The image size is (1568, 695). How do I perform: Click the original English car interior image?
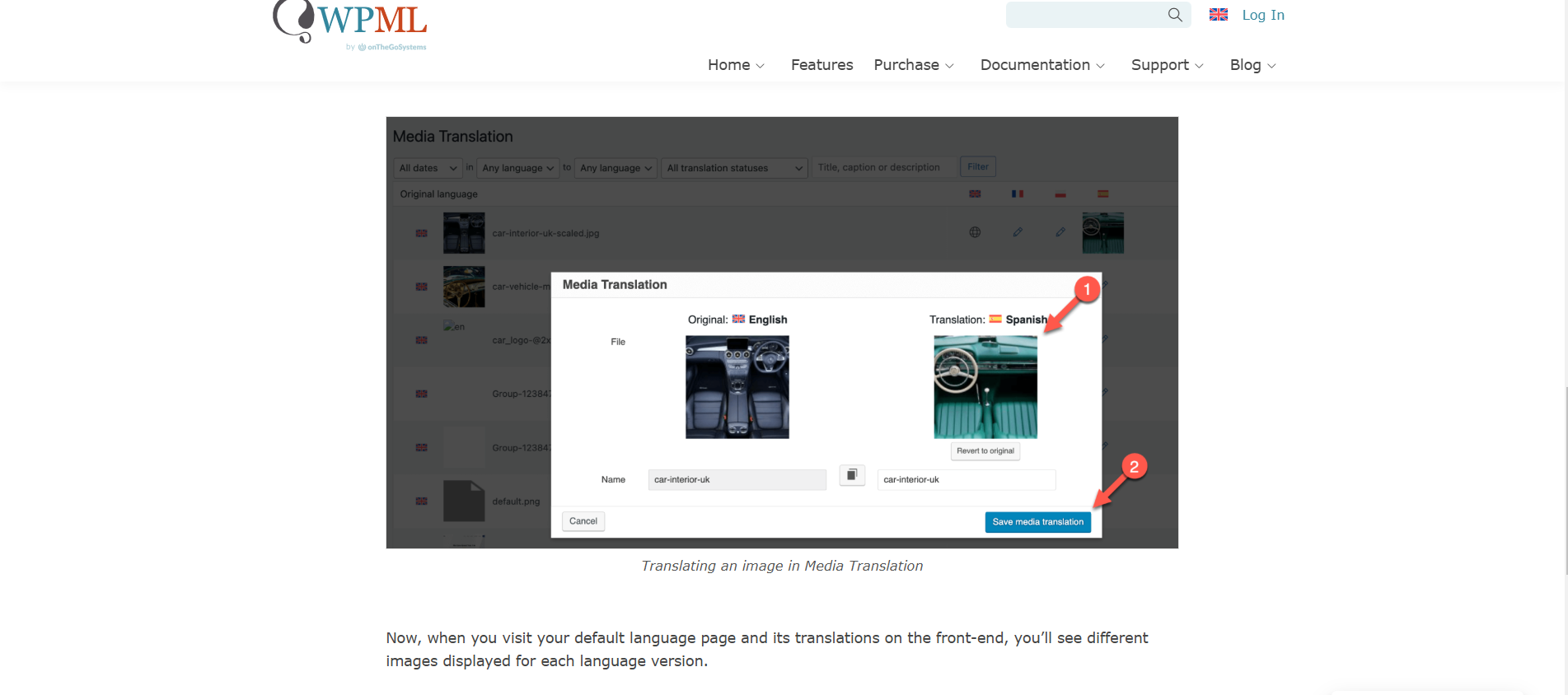[737, 387]
